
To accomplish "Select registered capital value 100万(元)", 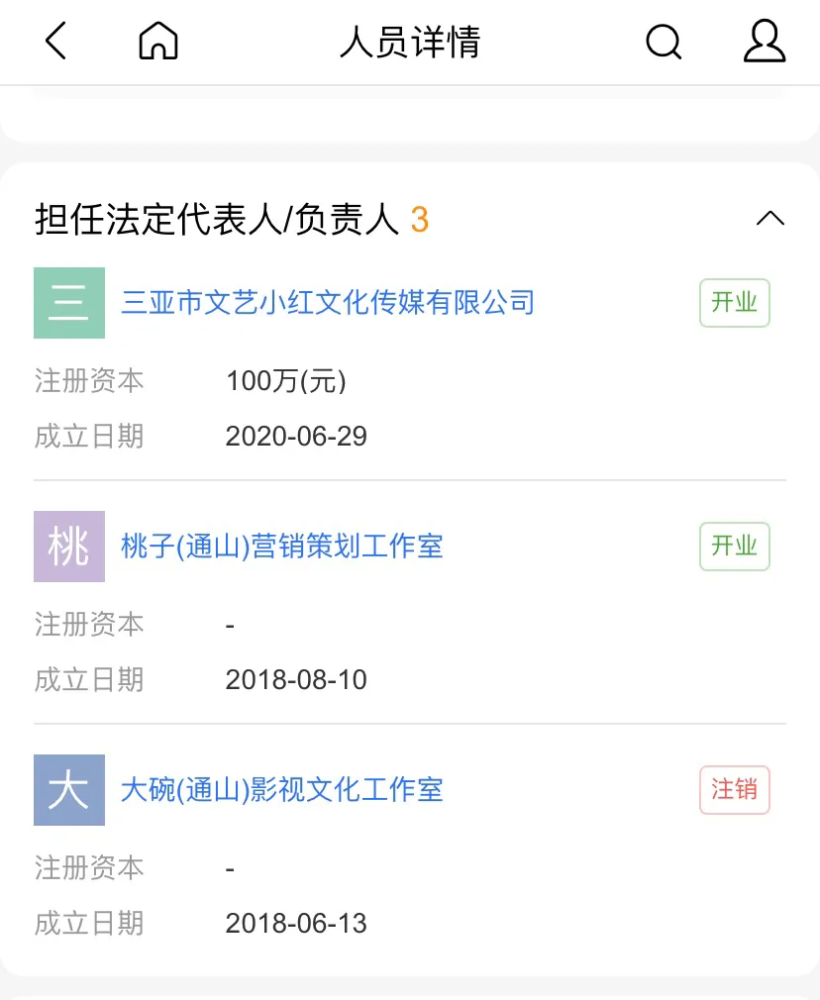I will coord(286,381).
